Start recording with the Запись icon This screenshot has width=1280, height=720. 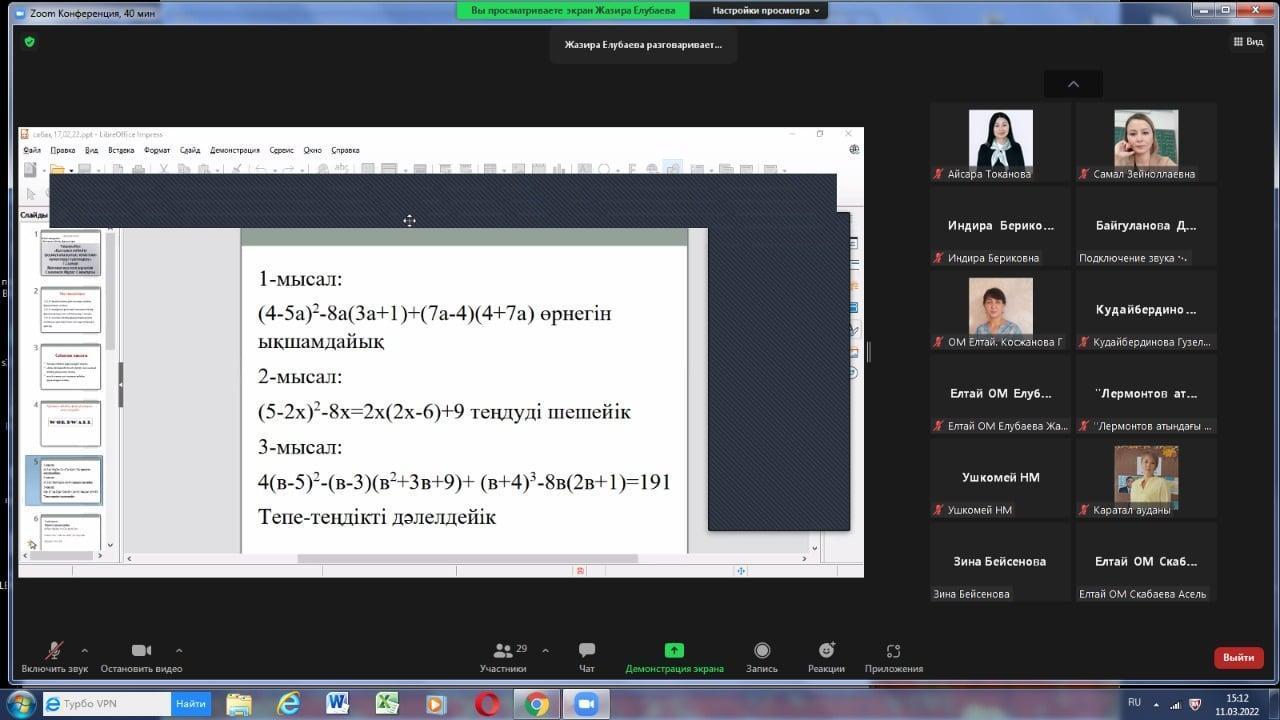pyautogui.click(x=762, y=651)
